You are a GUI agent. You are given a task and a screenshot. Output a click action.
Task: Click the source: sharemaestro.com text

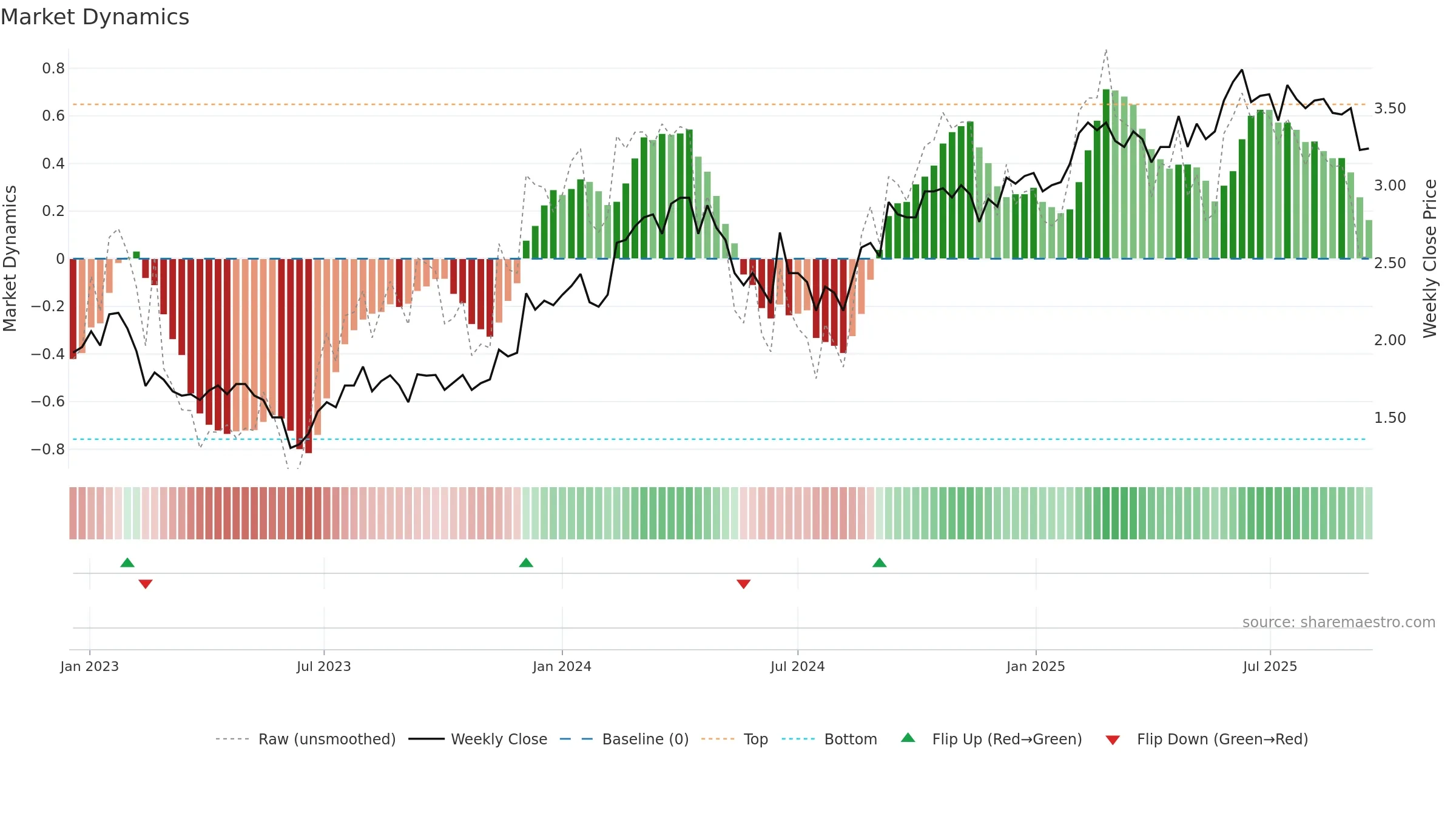tap(1339, 622)
